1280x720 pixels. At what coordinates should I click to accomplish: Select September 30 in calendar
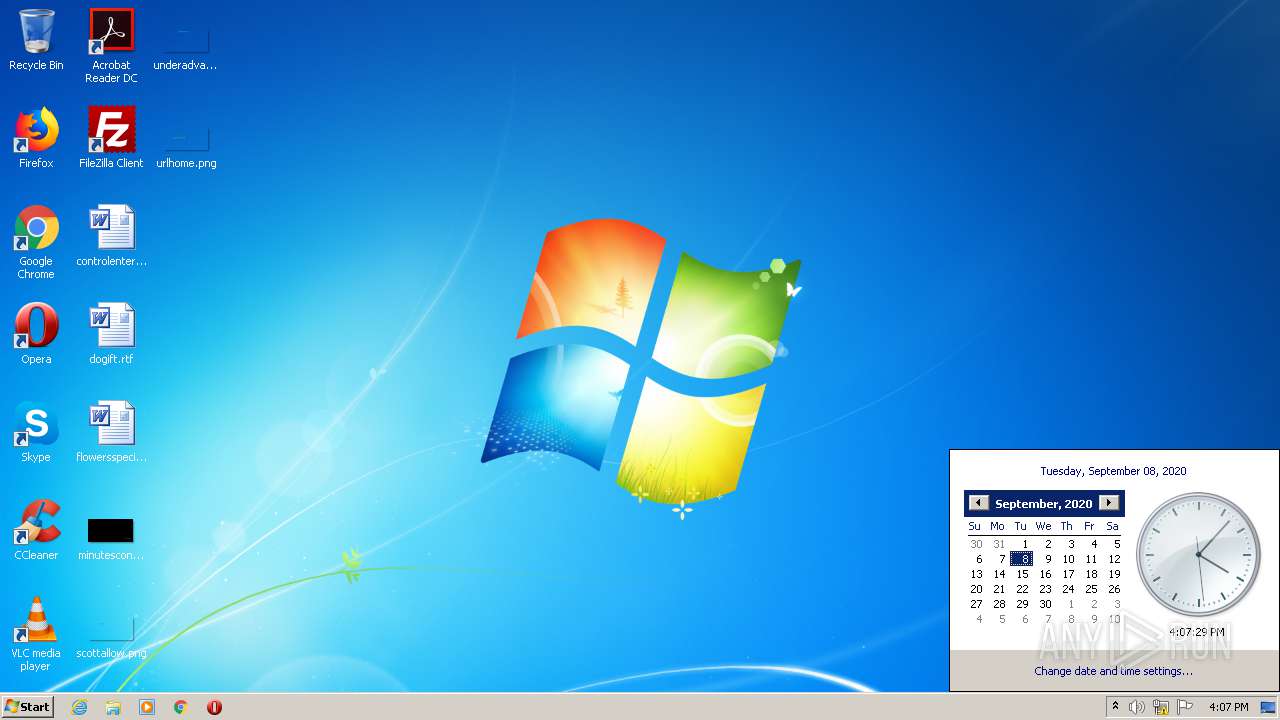(x=1045, y=604)
